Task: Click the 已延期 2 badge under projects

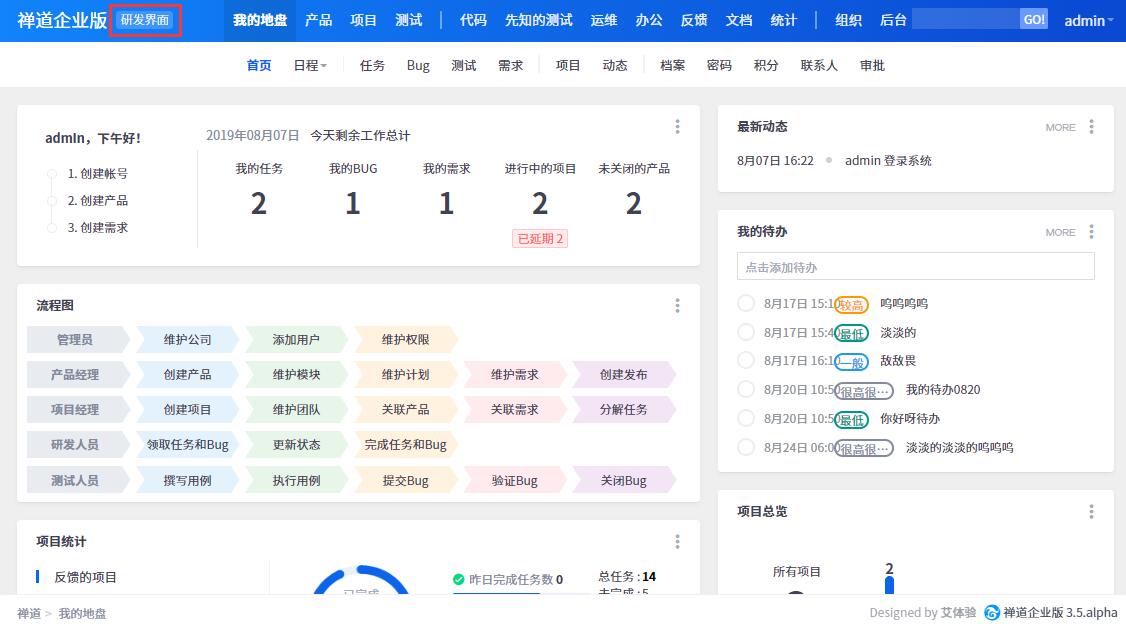Action: pos(540,239)
